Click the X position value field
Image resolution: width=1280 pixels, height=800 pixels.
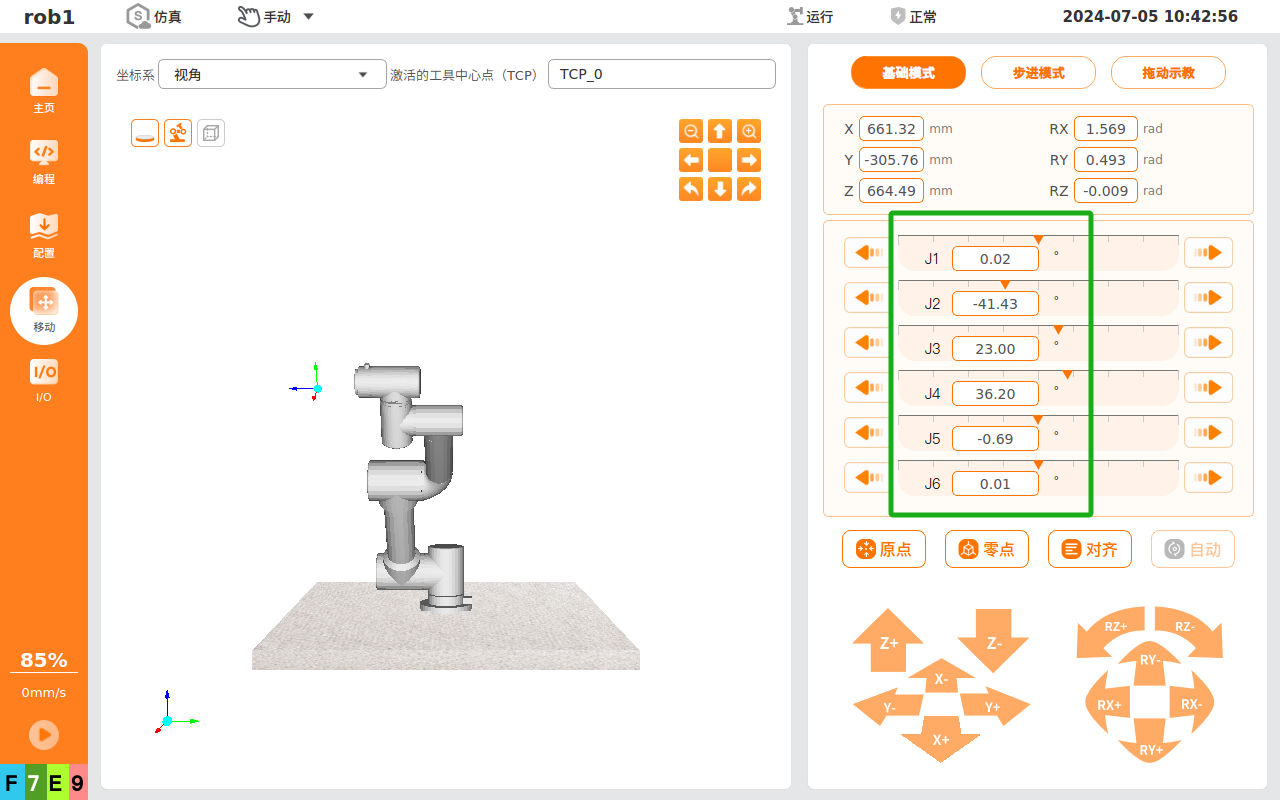[x=891, y=129]
